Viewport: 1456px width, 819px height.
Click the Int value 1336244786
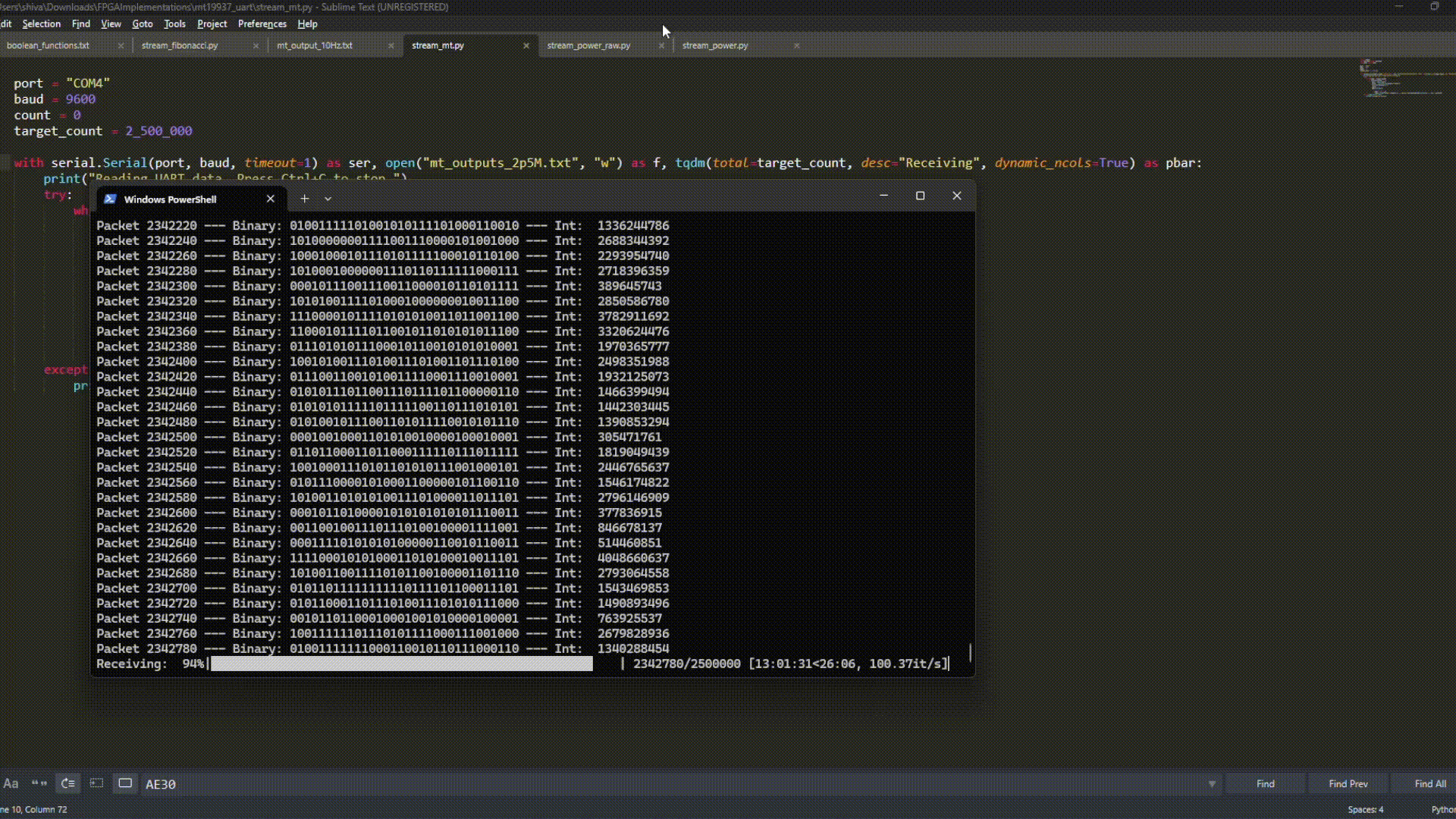point(633,225)
